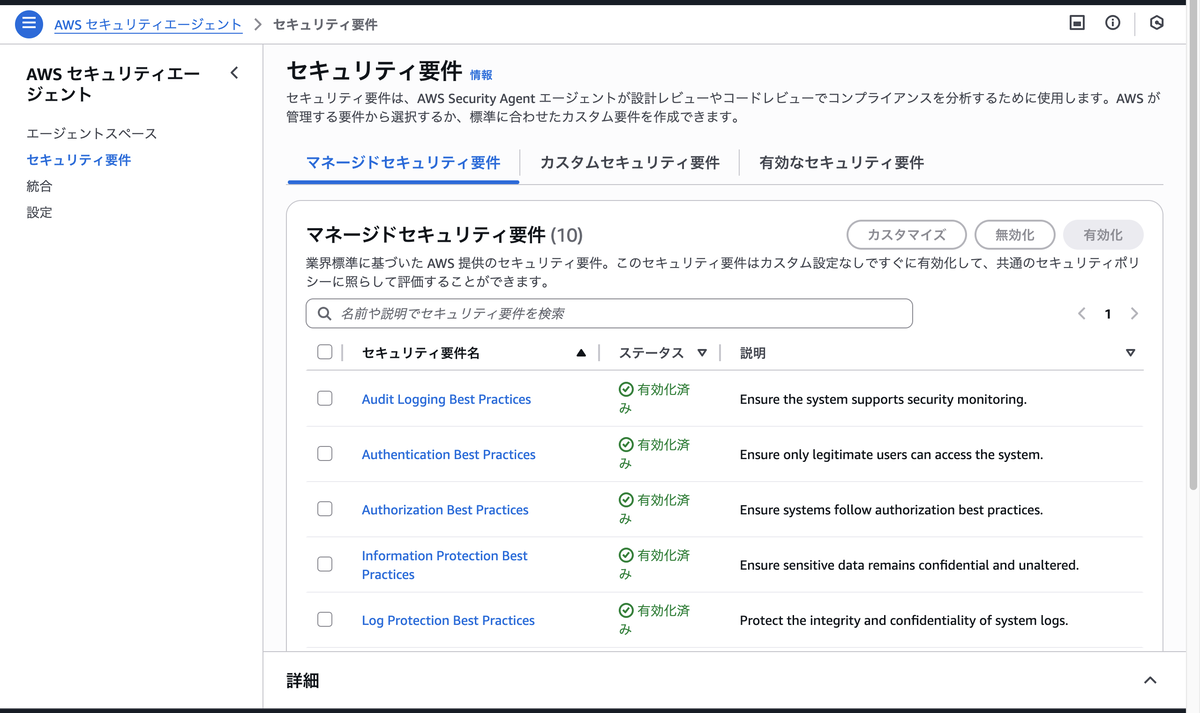Click セキュリティ要件名 column header
The height and width of the screenshot is (713, 1200).
pyautogui.click(x=421, y=353)
